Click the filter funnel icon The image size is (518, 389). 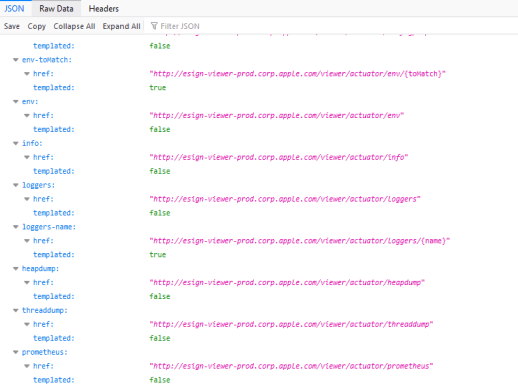154,26
